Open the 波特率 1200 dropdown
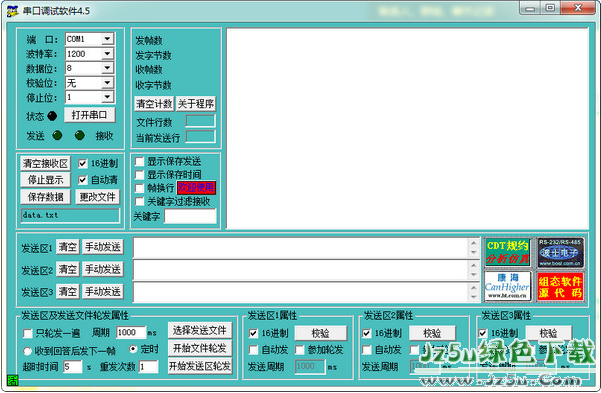Image resolution: width=601 pixels, height=393 pixels. (107, 54)
